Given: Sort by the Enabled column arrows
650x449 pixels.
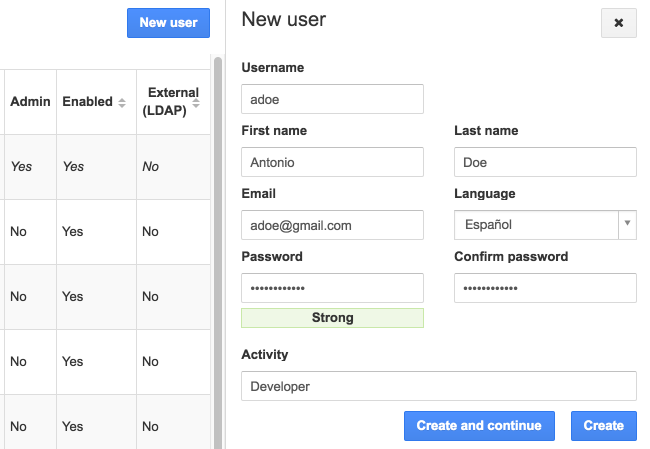Looking at the screenshot, I should [122, 102].
